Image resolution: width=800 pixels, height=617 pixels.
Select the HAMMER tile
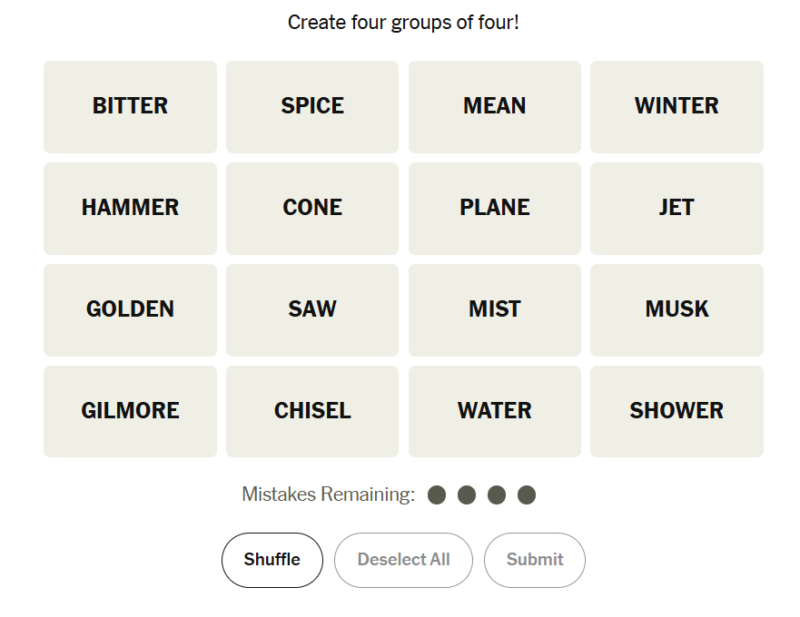pos(130,208)
